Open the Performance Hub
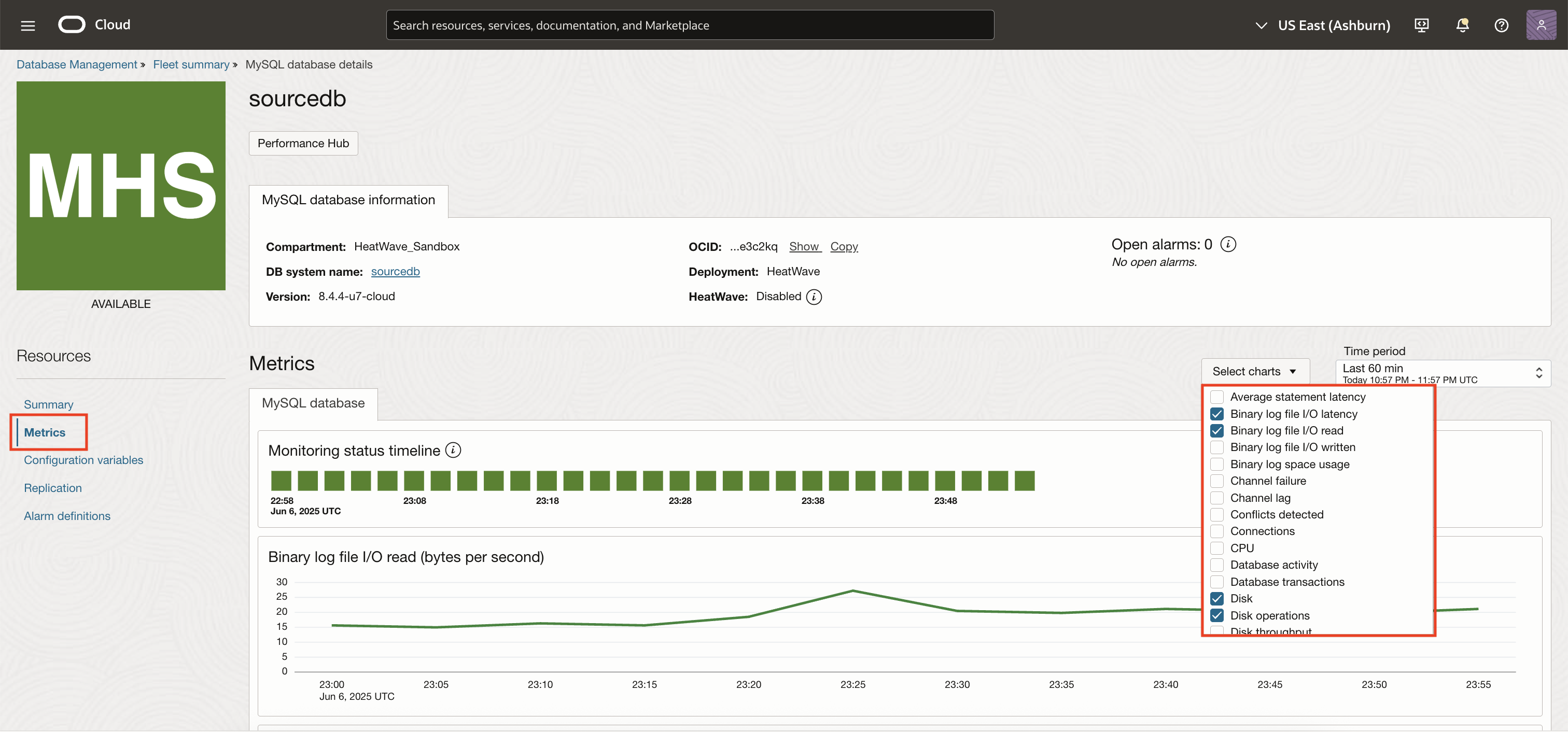The width and height of the screenshot is (1568, 732). point(302,143)
